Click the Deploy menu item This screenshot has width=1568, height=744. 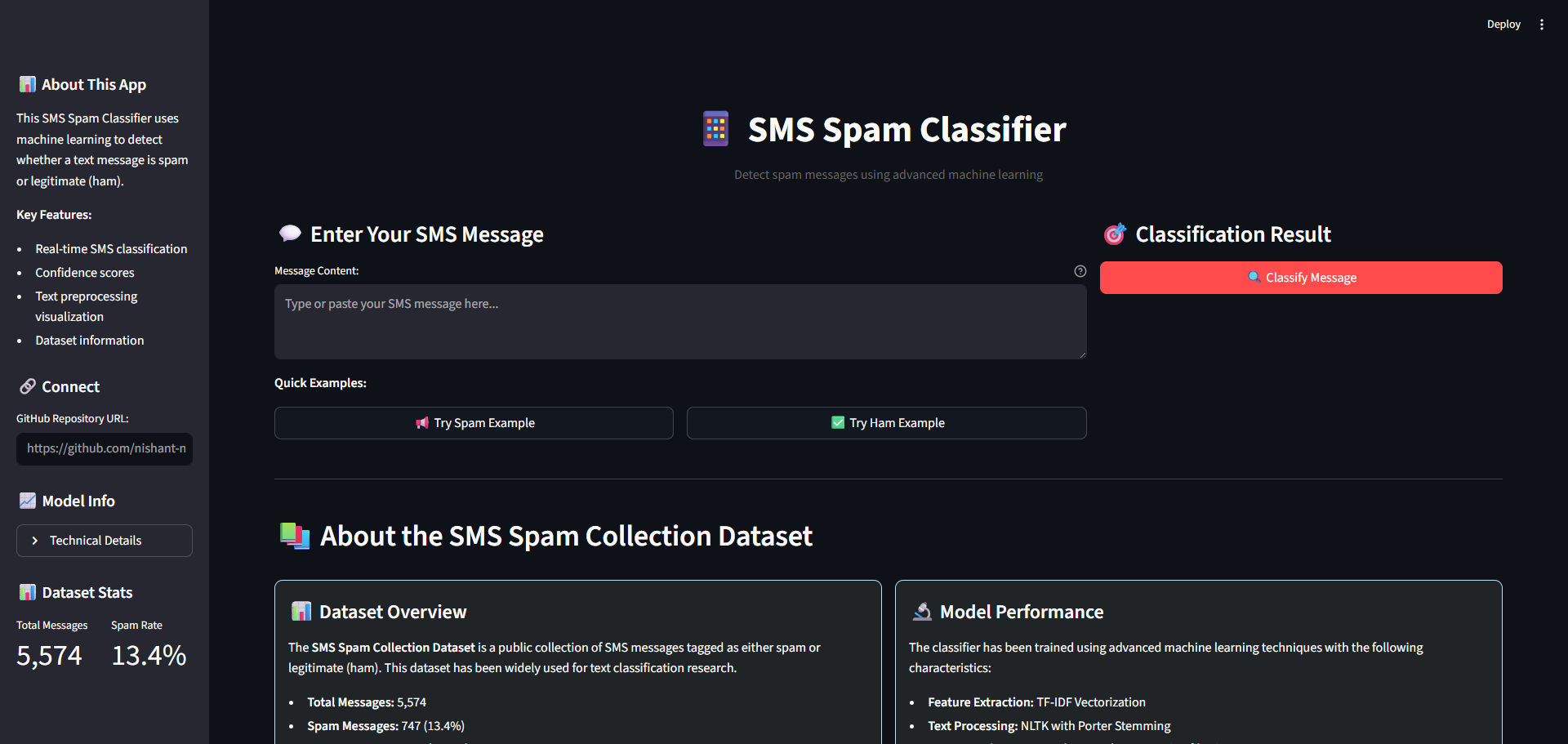(x=1503, y=24)
